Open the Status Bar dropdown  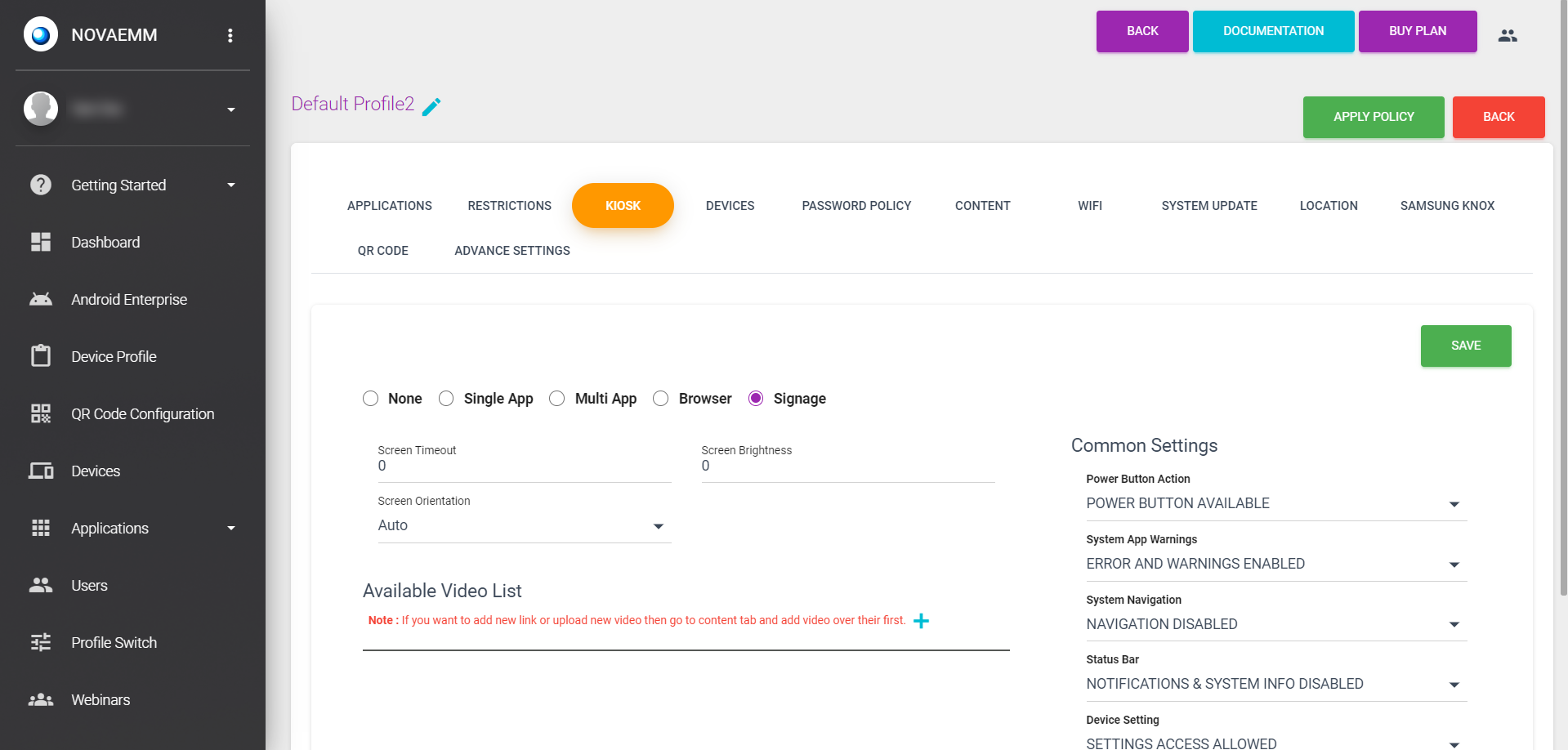(1276, 684)
